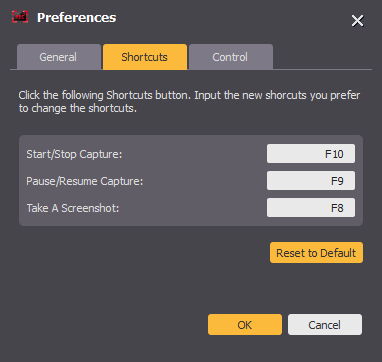This screenshot has height=362, width=382.
Task: Click the Pause/Resume Capture label
Action: [x=85, y=181]
